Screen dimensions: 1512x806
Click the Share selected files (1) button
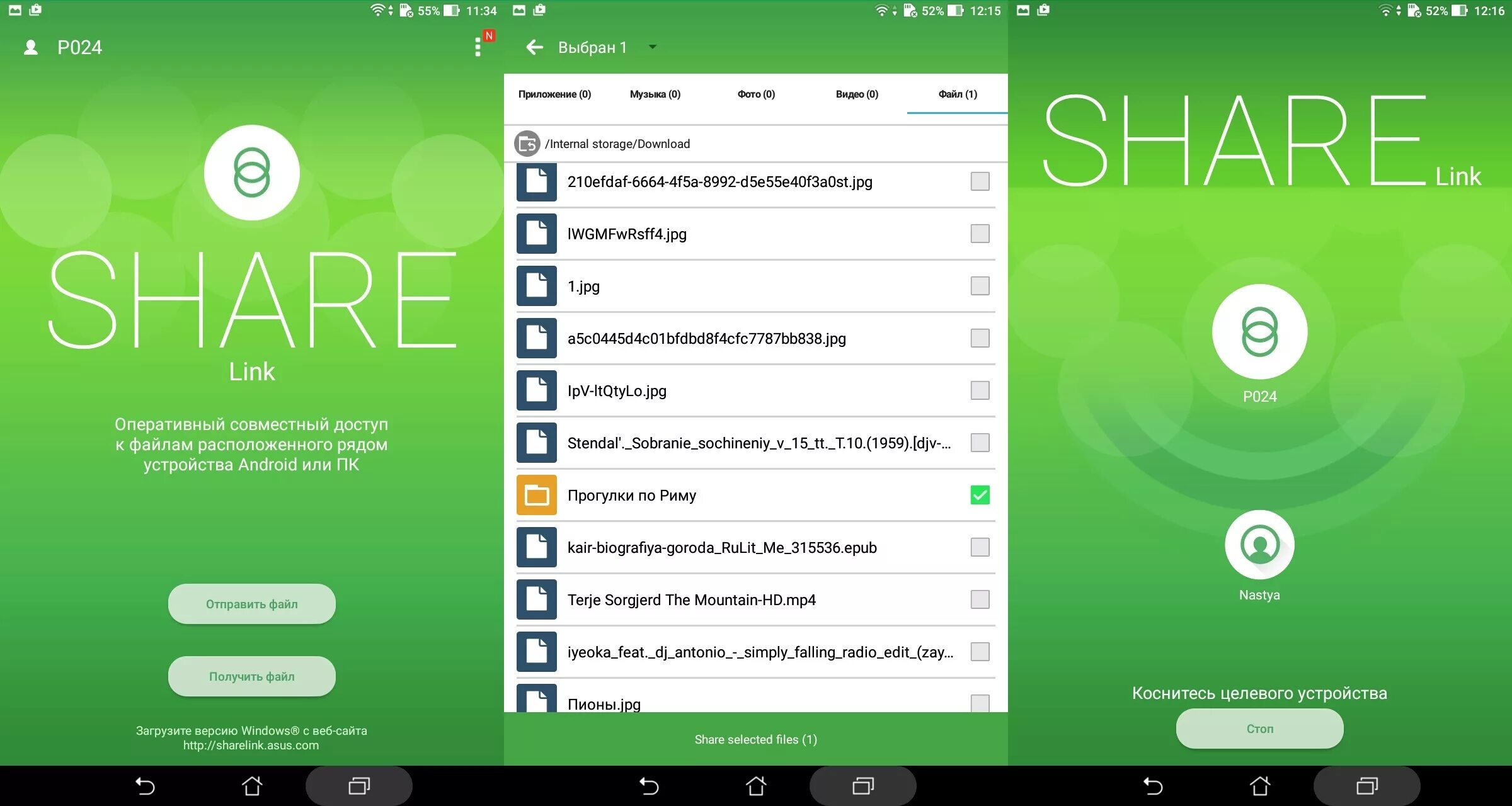(755, 740)
